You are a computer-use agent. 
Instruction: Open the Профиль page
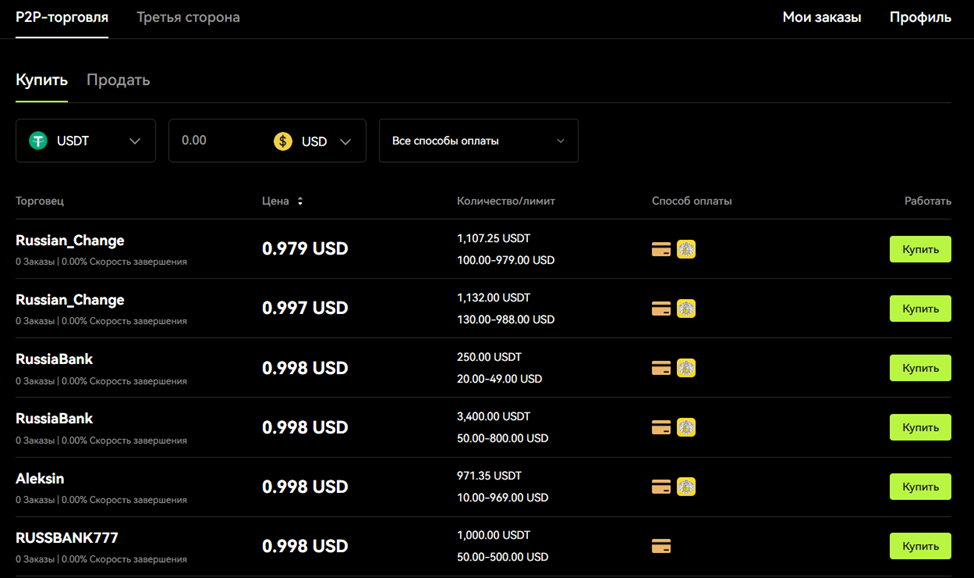point(920,17)
